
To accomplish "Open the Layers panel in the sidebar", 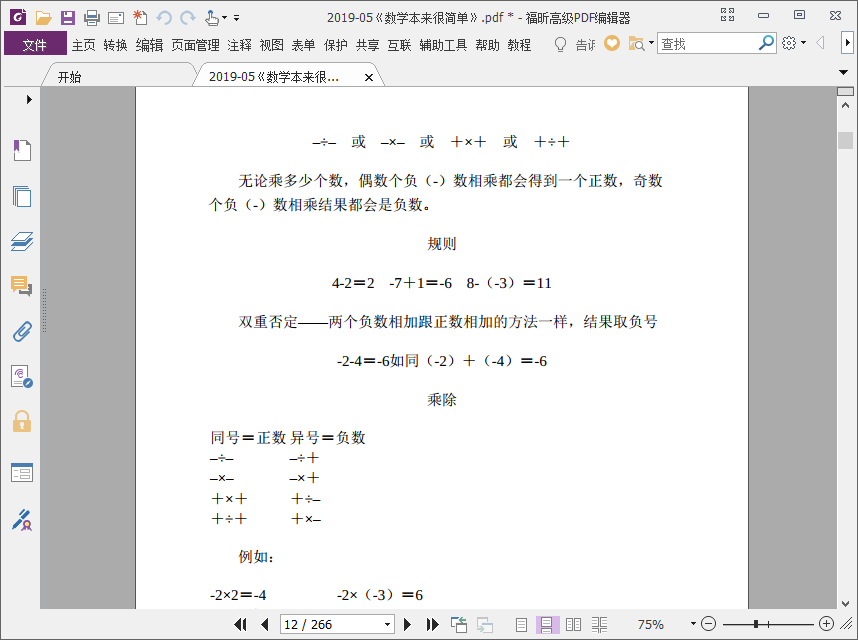I will (x=22, y=241).
